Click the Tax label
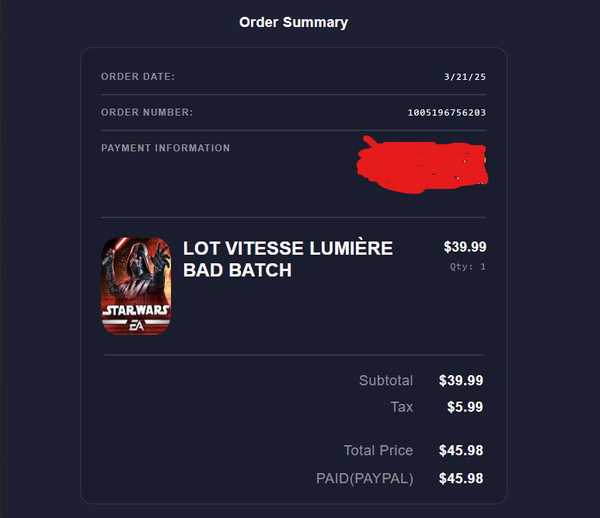Screen dimensions: 600x518 point(401,407)
